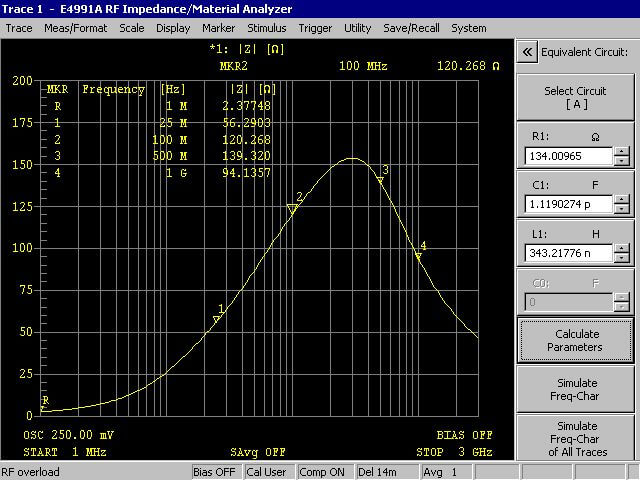Increase L1 with the up stepper arrow
The image size is (640, 480).
(622, 249)
